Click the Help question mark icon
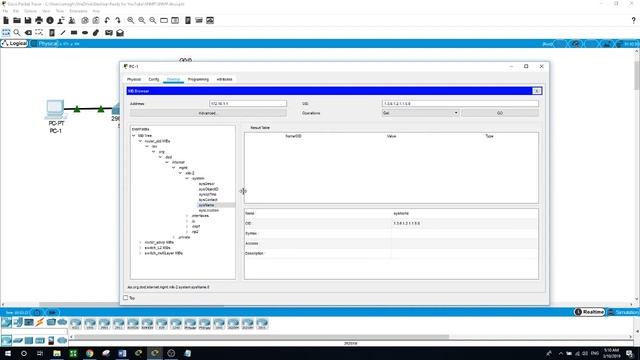 [633, 20]
